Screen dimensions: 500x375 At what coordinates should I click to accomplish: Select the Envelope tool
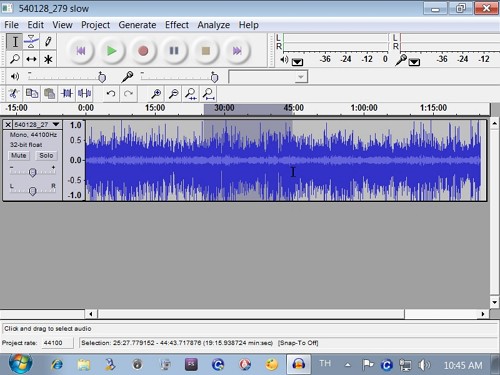coord(31,42)
